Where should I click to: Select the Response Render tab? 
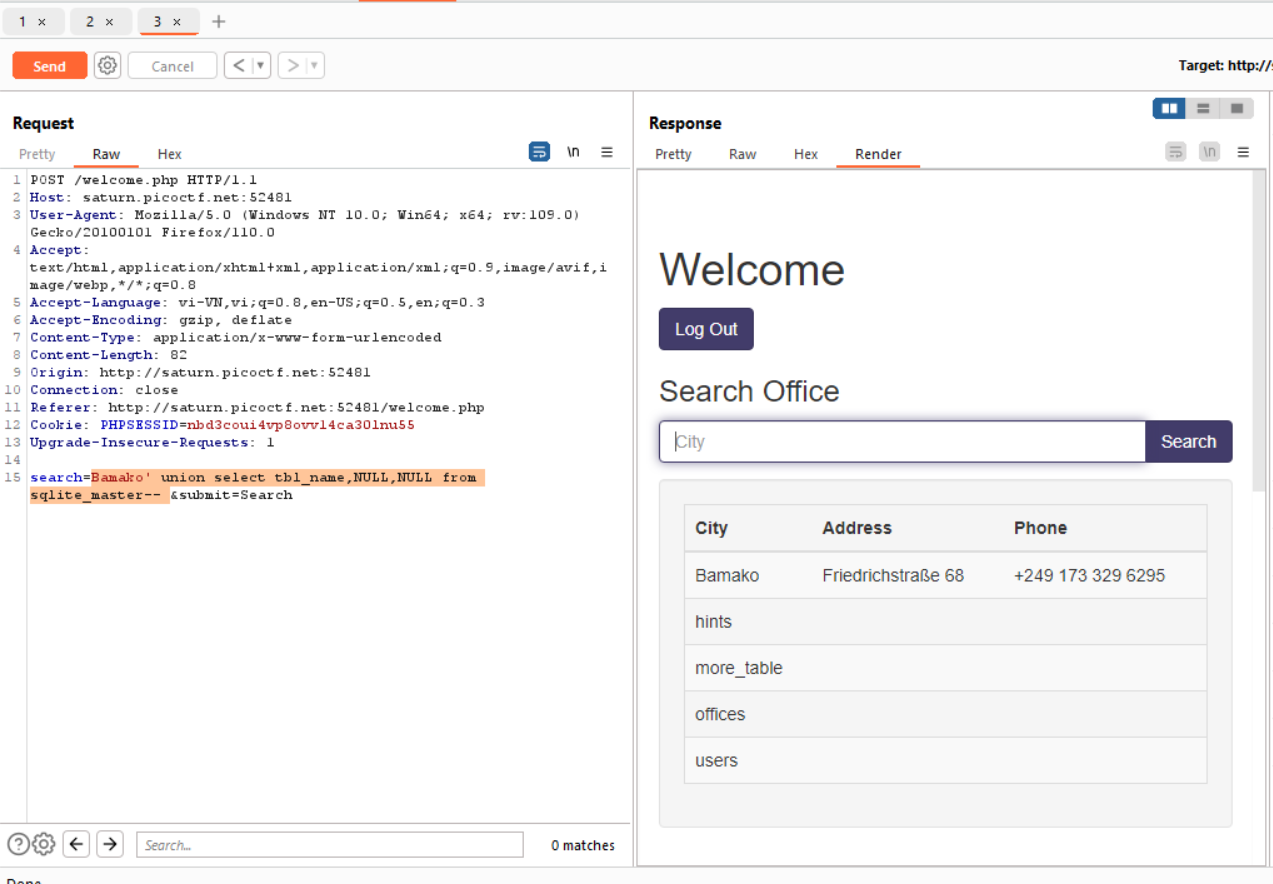coord(878,154)
